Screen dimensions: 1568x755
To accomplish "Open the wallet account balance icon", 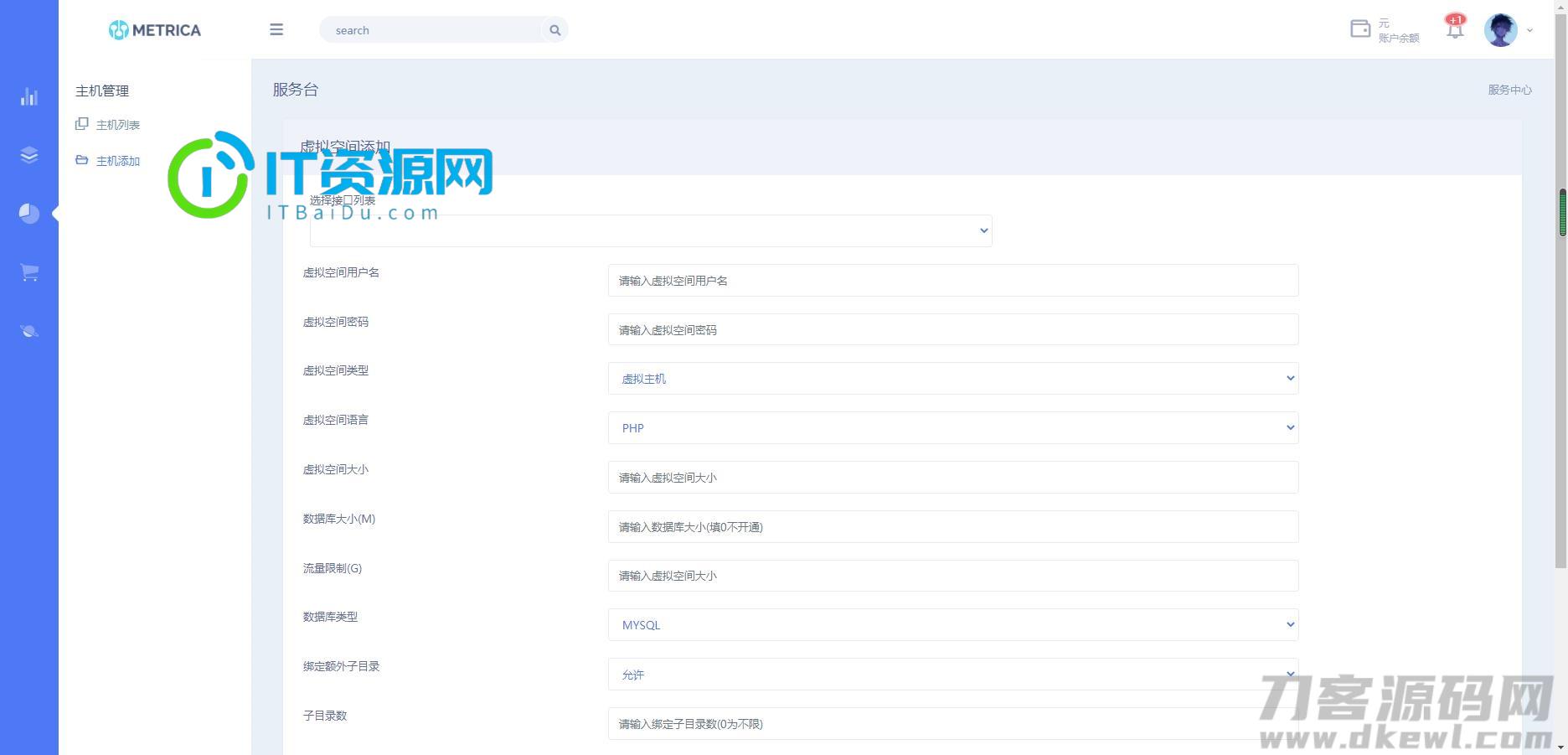I will tap(1360, 29).
